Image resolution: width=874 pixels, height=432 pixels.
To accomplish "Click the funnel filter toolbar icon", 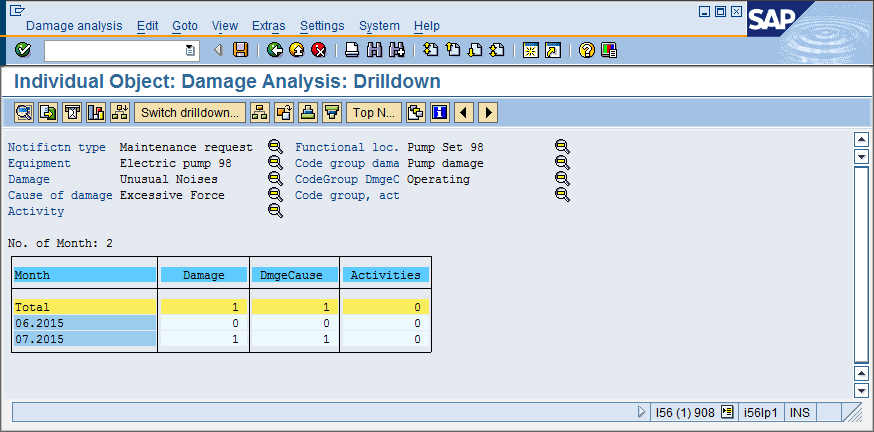I will [332, 113].
